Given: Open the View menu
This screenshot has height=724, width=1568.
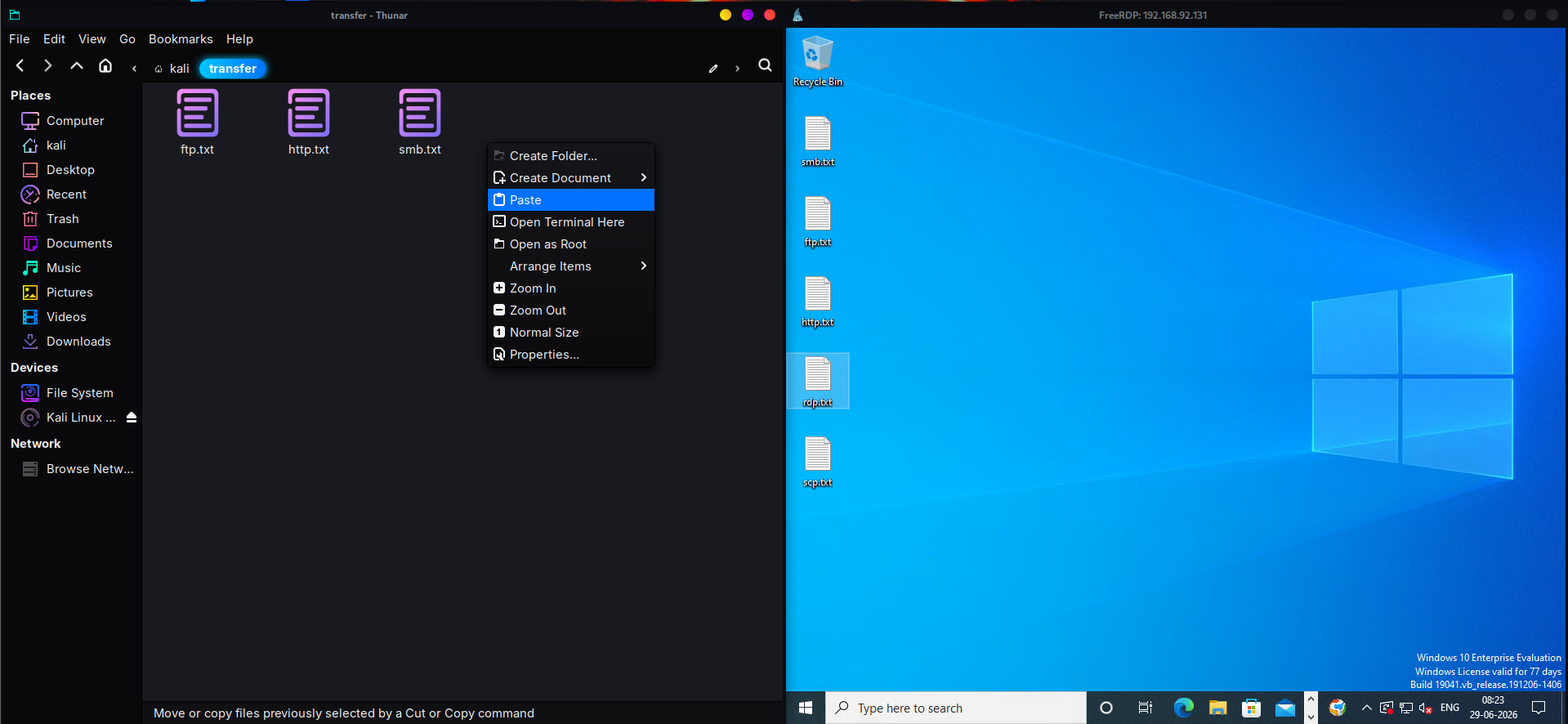Looking at the screenshot, I should pos(92,39).
